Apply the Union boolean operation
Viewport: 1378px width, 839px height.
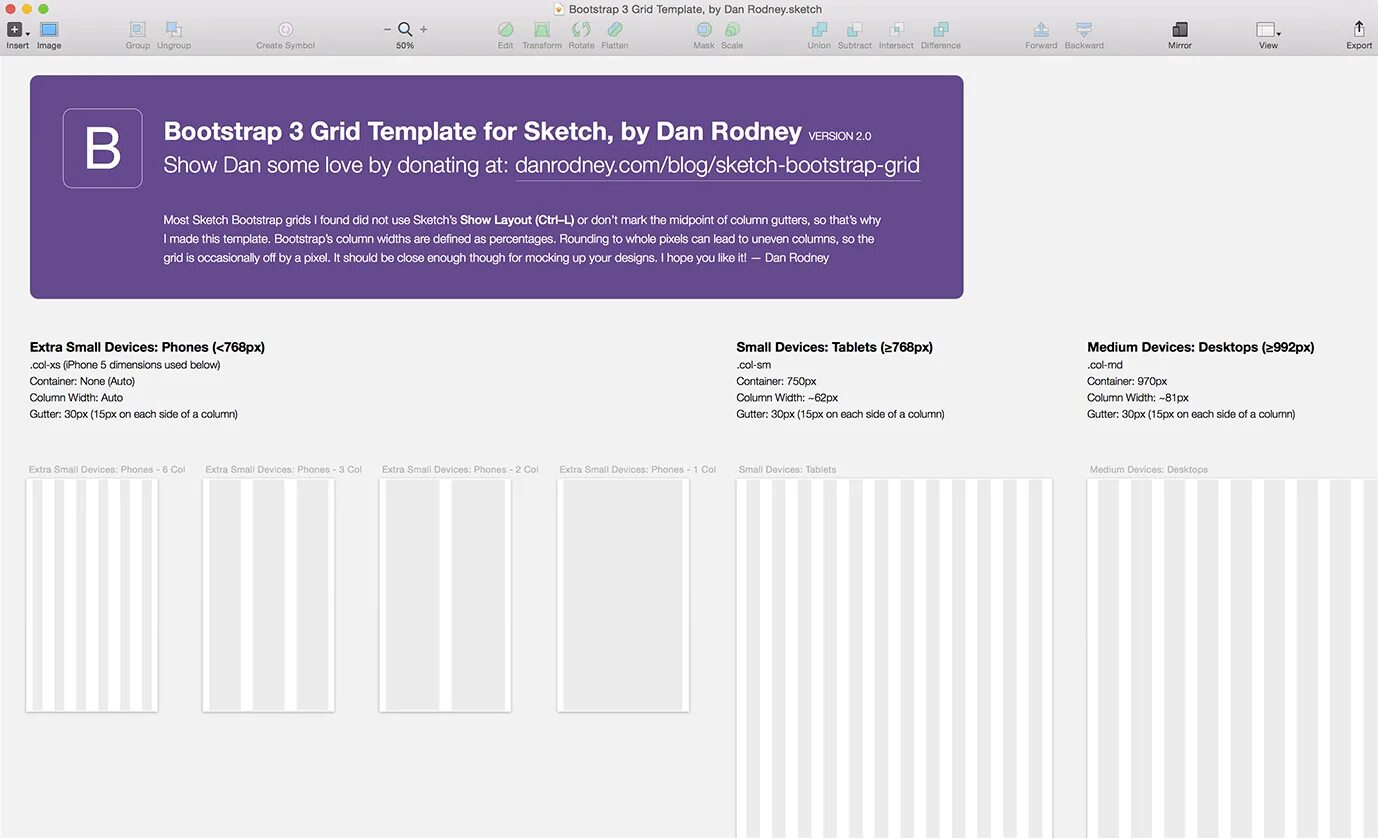819,30
